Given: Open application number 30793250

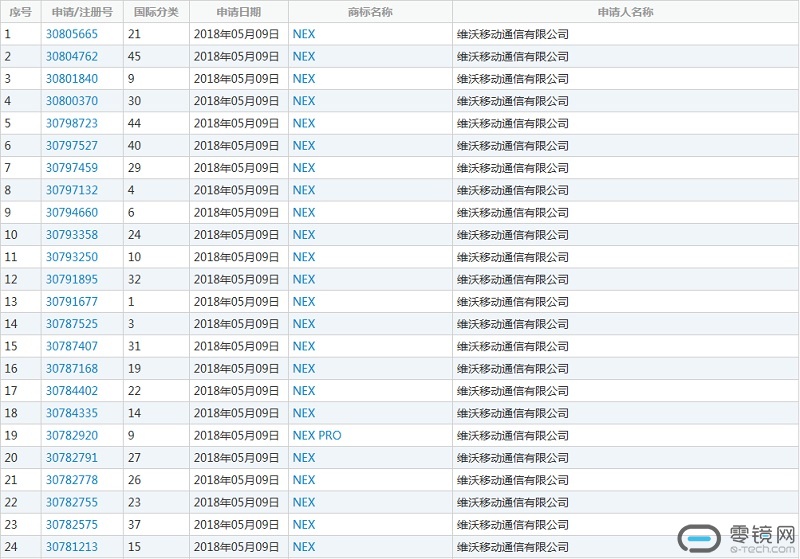Looking at the screenshot, I should coord(71,257).
